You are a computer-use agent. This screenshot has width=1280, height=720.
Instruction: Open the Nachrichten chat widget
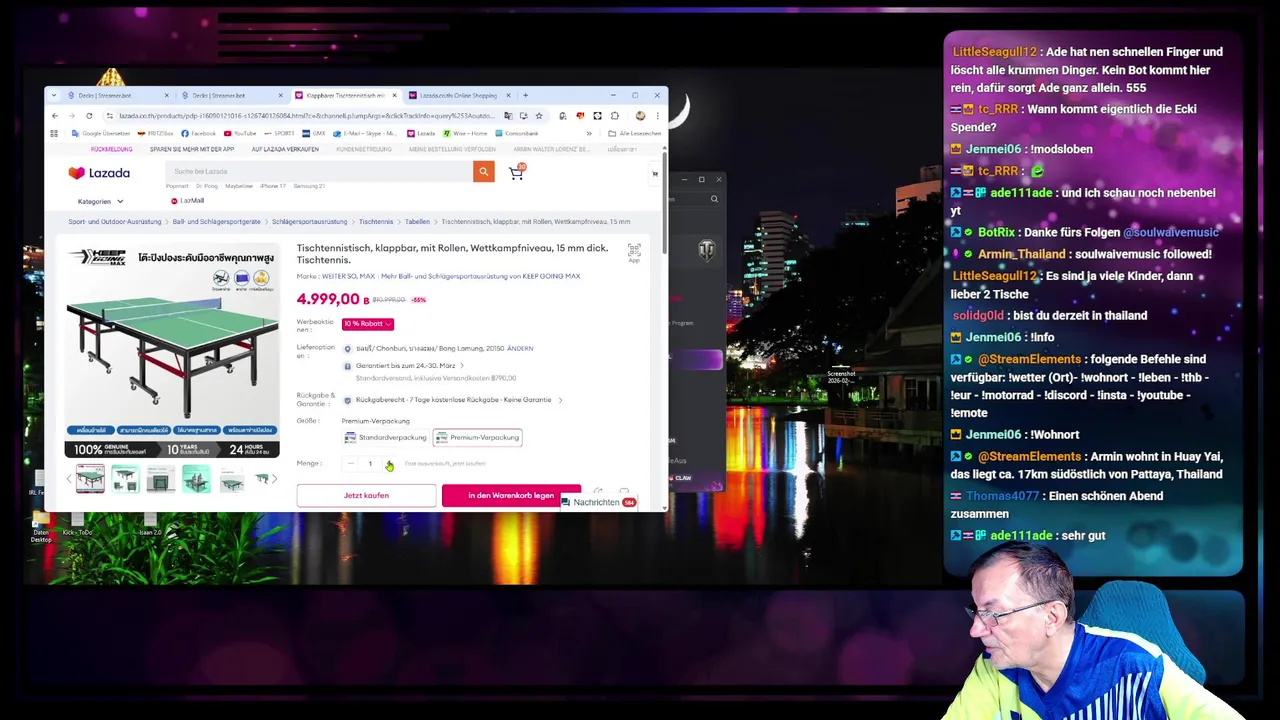coord(600,502)
